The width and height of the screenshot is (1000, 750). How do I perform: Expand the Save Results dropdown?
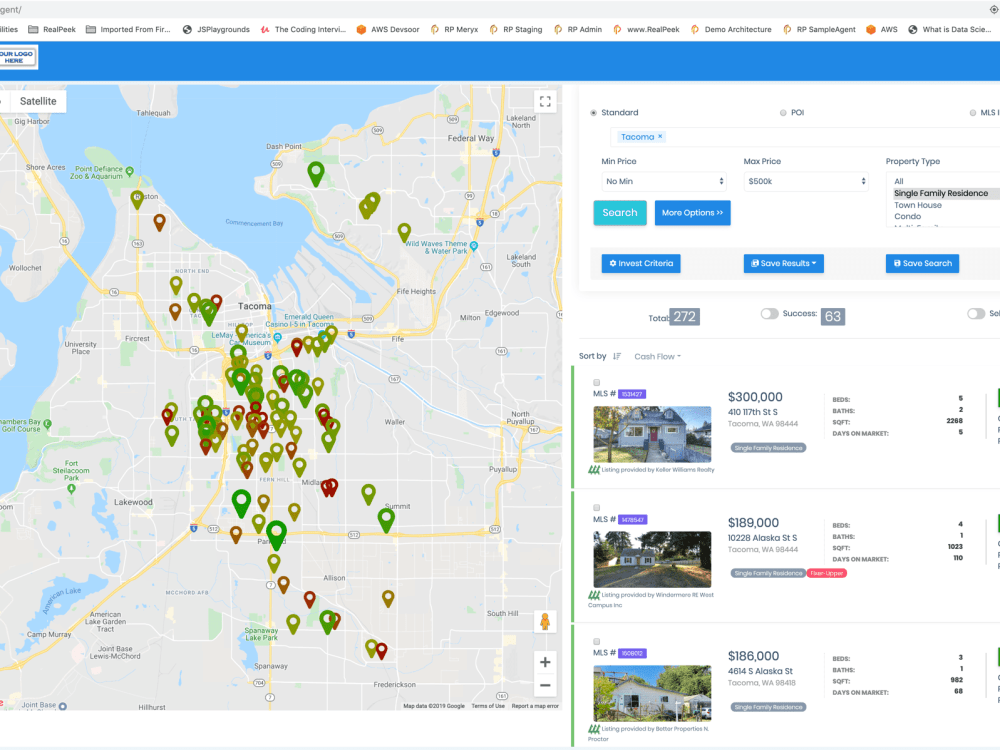[784, 263]
